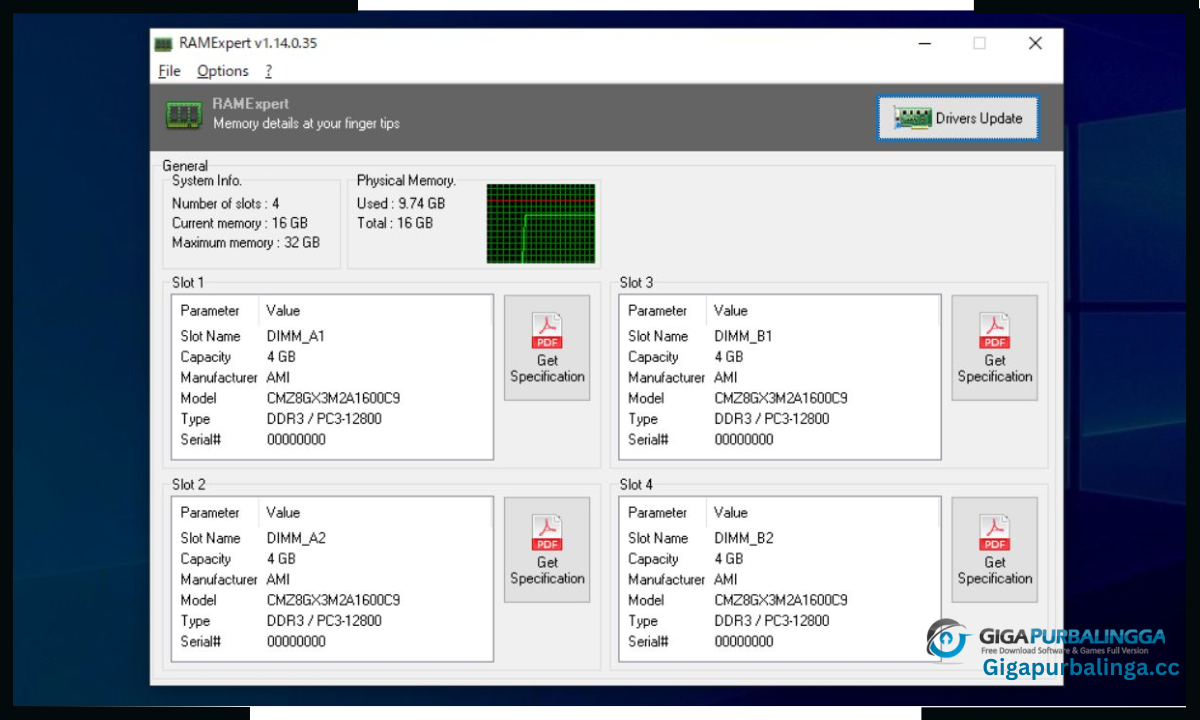
Task: Select the DIMM_B2 slot name value
Action: point(744,538)
